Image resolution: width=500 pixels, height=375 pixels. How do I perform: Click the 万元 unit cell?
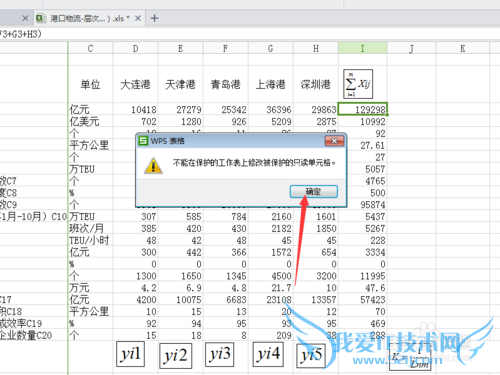coord(90,288)
